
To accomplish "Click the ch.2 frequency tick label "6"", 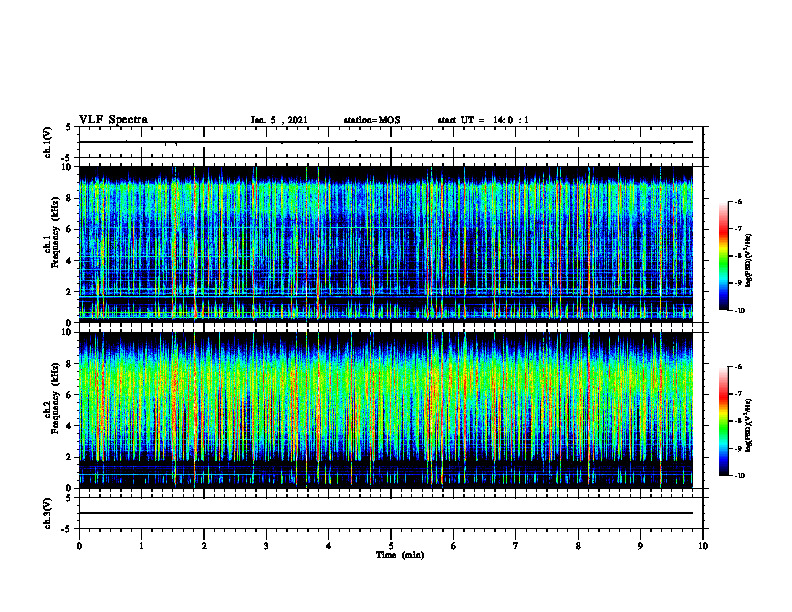I will tap(70, 395).
